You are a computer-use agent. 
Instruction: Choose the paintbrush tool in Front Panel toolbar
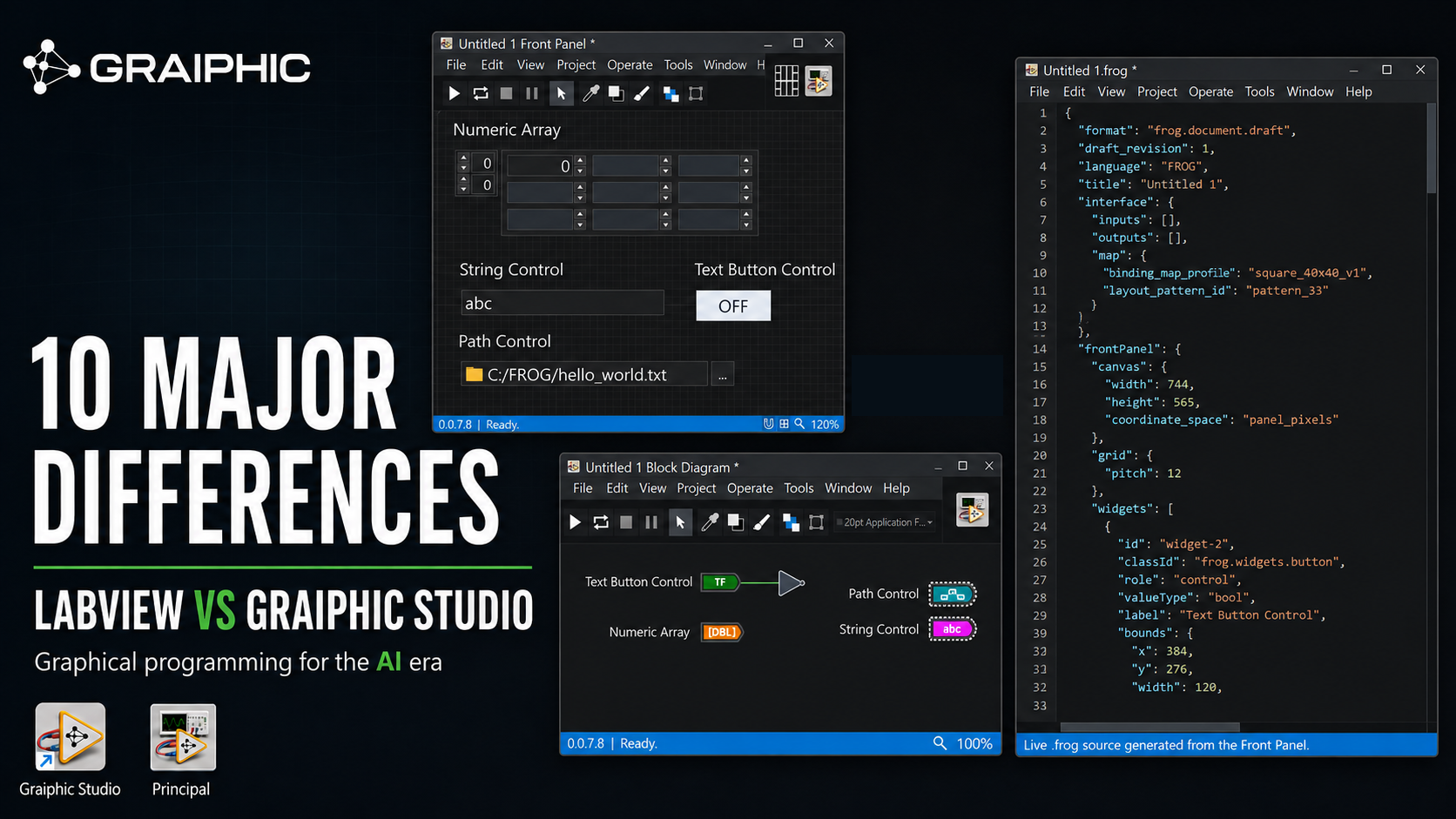tap(642, 93)
